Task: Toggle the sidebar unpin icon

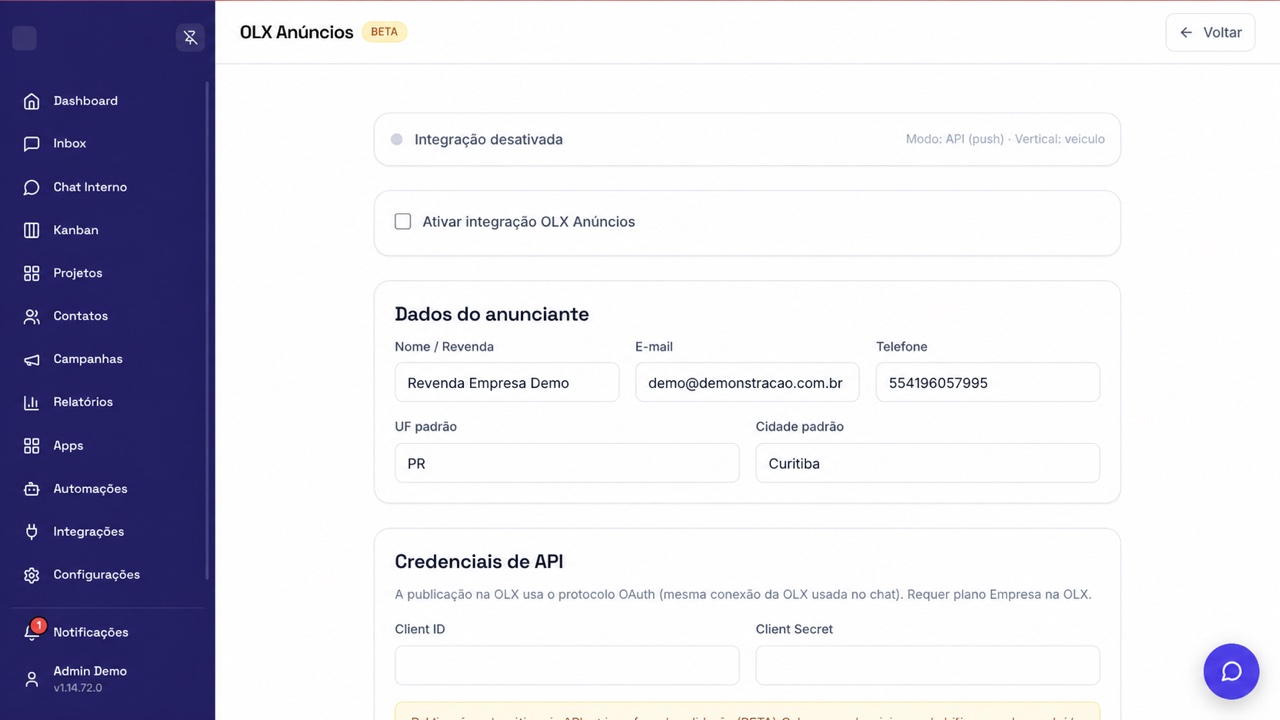Action: [190, 38]
